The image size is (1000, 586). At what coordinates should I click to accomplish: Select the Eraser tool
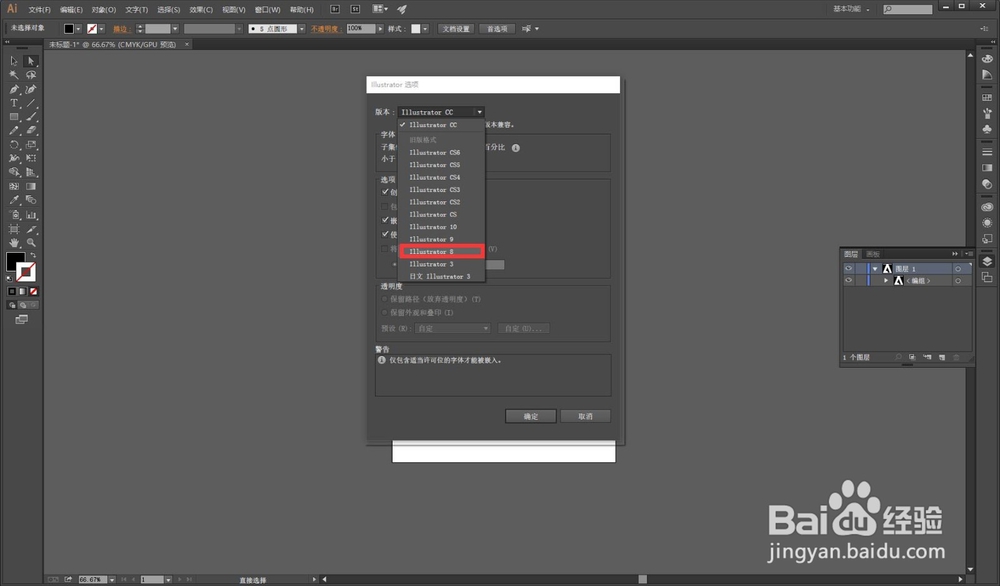point(31,130)
